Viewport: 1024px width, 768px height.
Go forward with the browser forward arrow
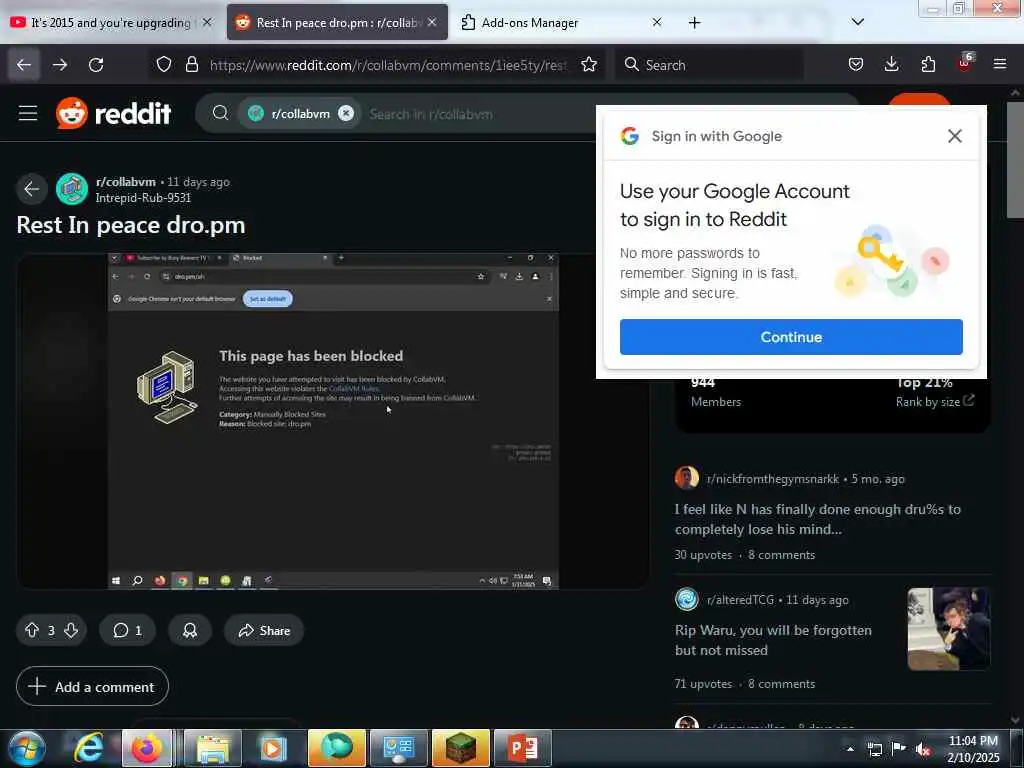[x=60, y=65]
